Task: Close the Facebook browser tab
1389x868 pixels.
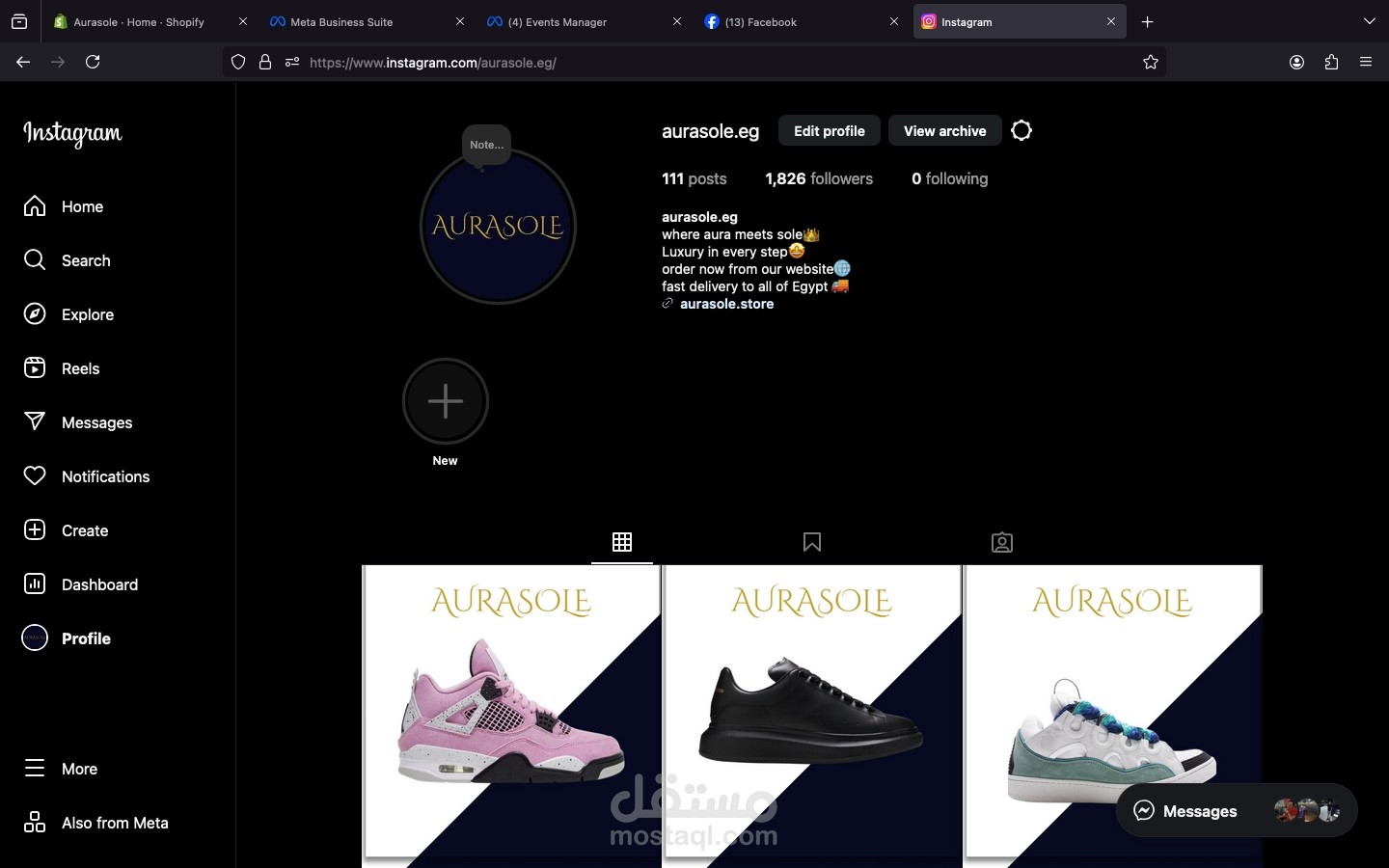Action: coord(894,21)
